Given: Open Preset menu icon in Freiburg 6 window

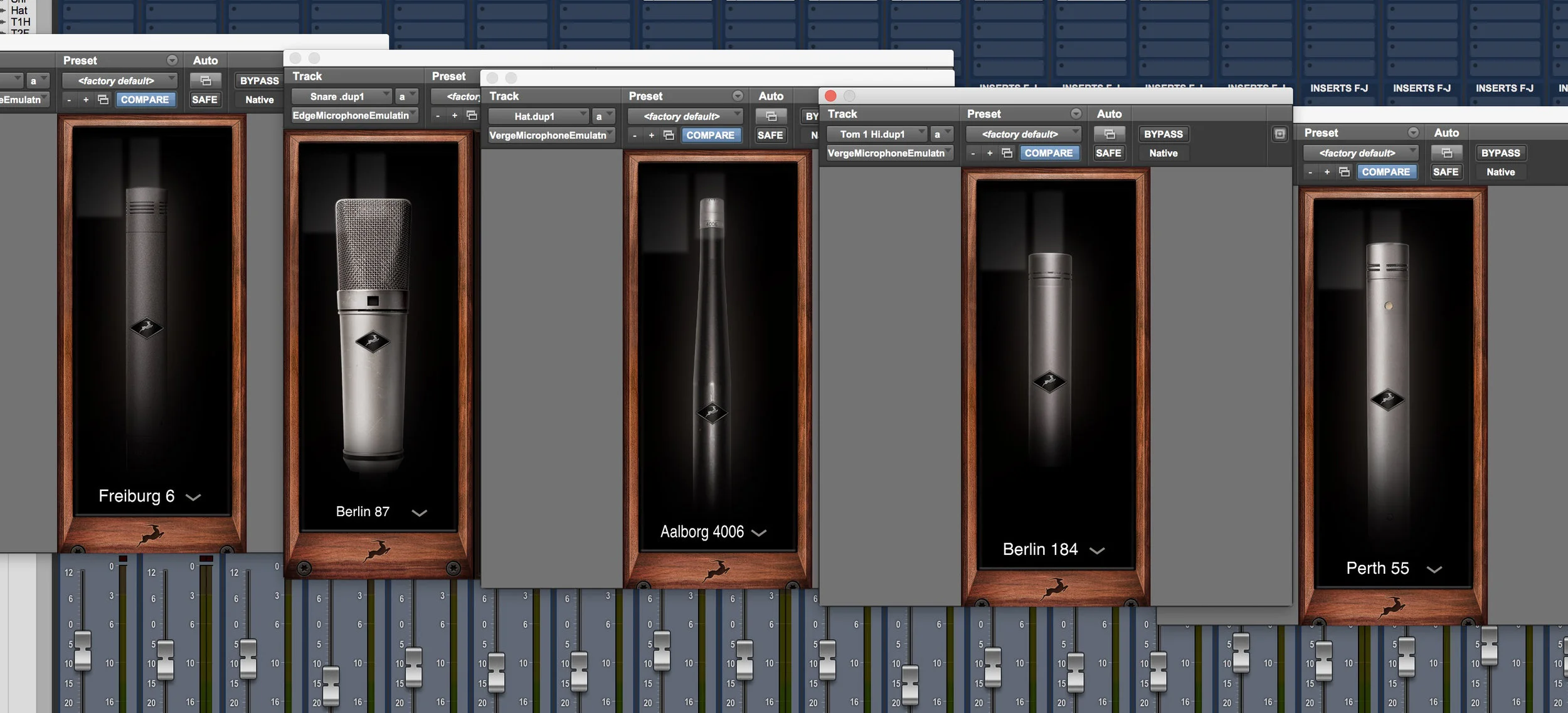Looking at the screenshot, I should coord(172,60).
